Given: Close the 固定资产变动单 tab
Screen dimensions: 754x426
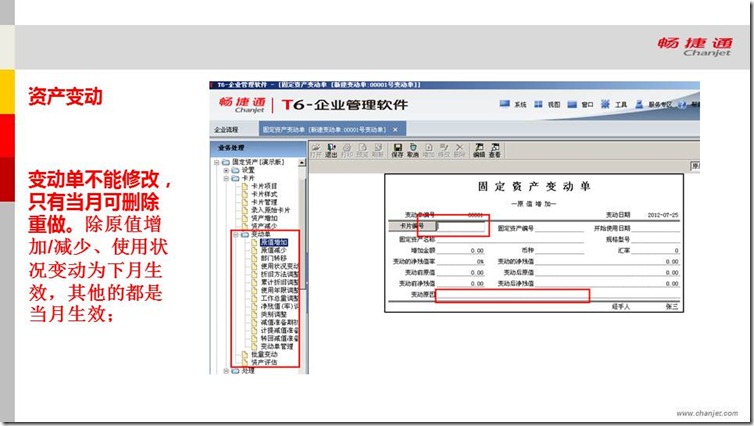Looking at the screenshot, I should 395,130.
